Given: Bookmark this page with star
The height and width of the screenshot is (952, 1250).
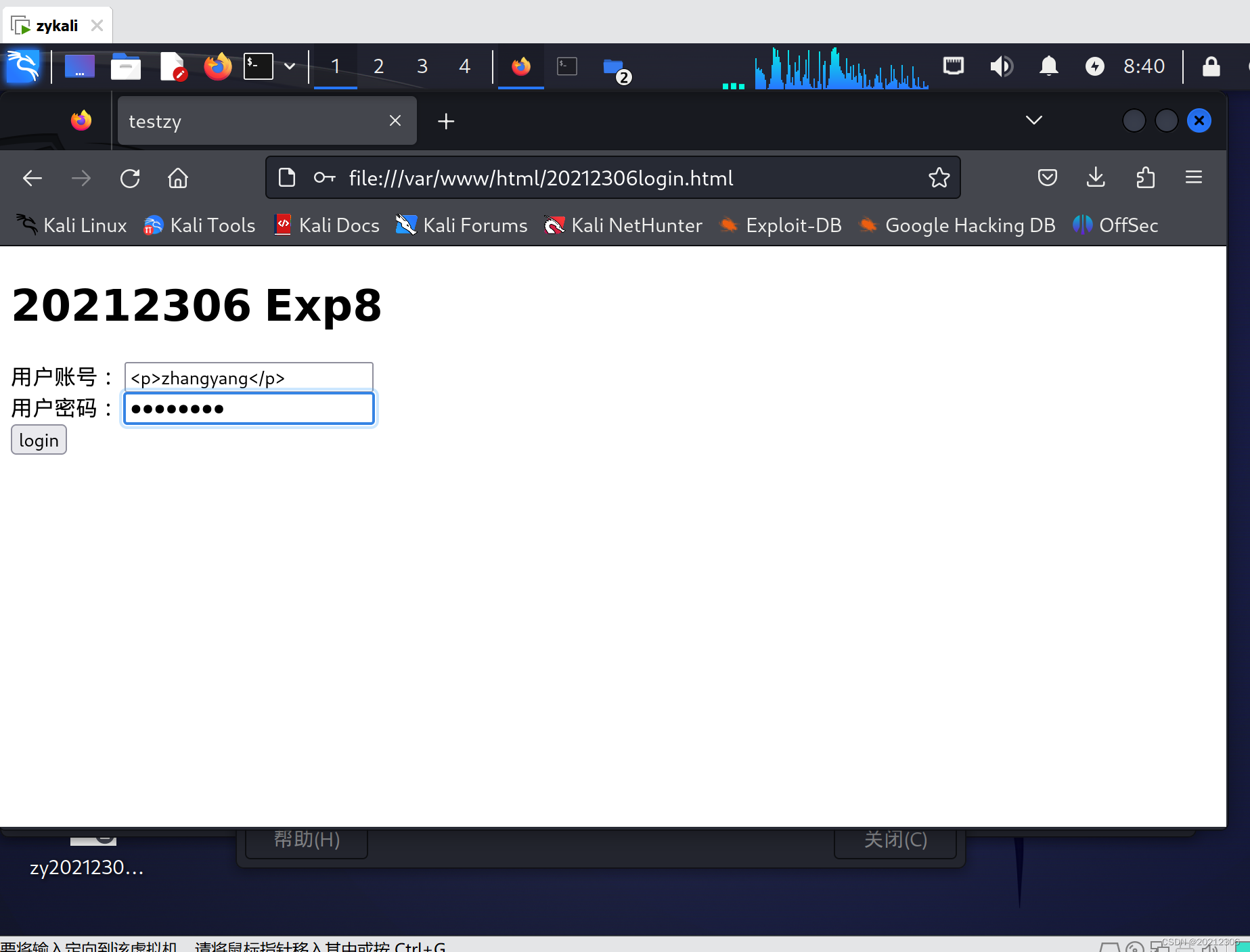Looking at the screenshot, I should 939,178.
